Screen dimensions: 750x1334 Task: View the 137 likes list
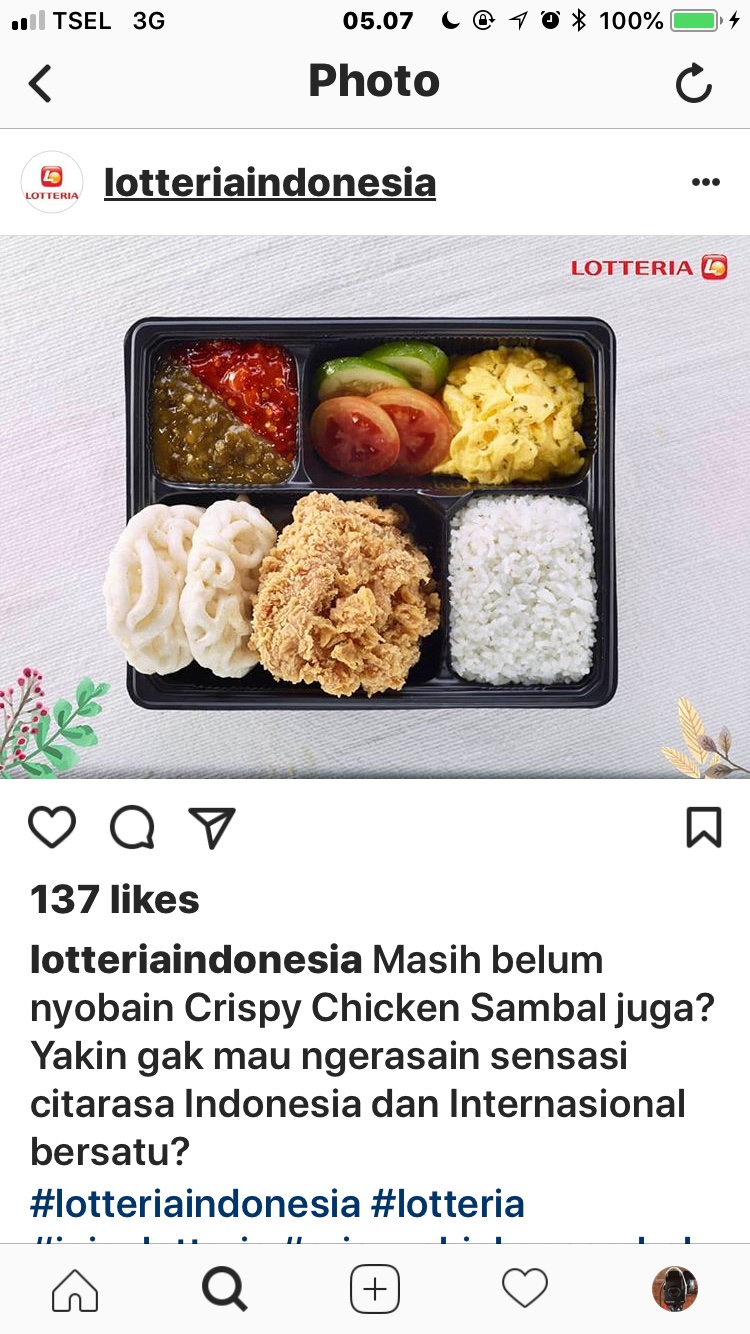click(115, 900)
